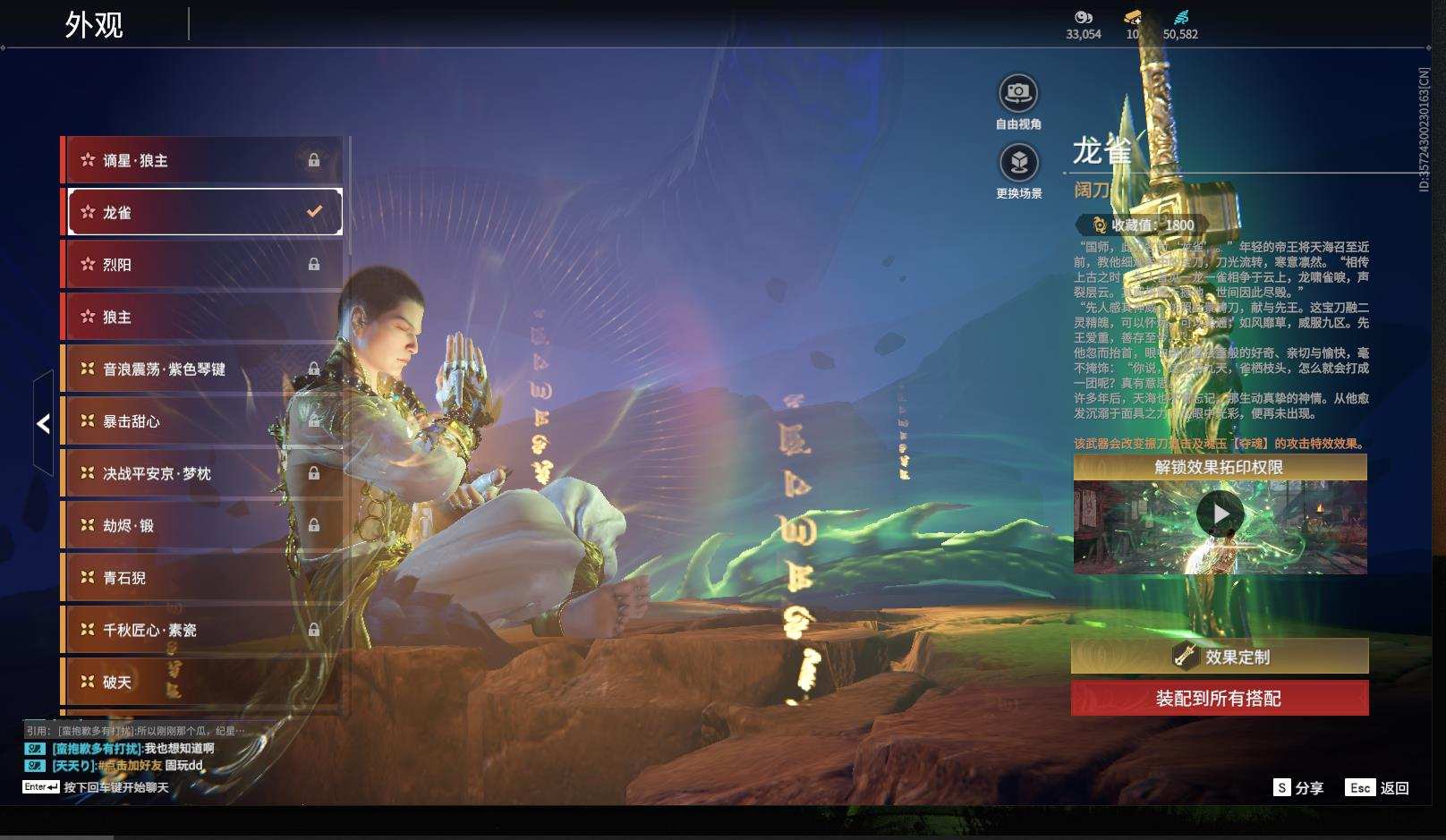This screenshot has height=840, width=1446.
Task: Click the 点击加好友 add-friend link
Action: click(131, 766)
